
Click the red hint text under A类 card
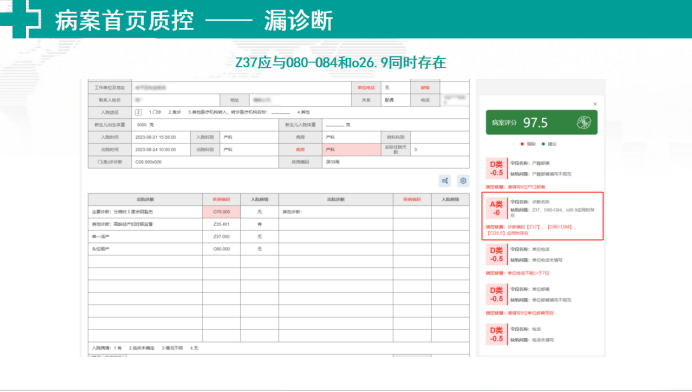pos(531,230)
